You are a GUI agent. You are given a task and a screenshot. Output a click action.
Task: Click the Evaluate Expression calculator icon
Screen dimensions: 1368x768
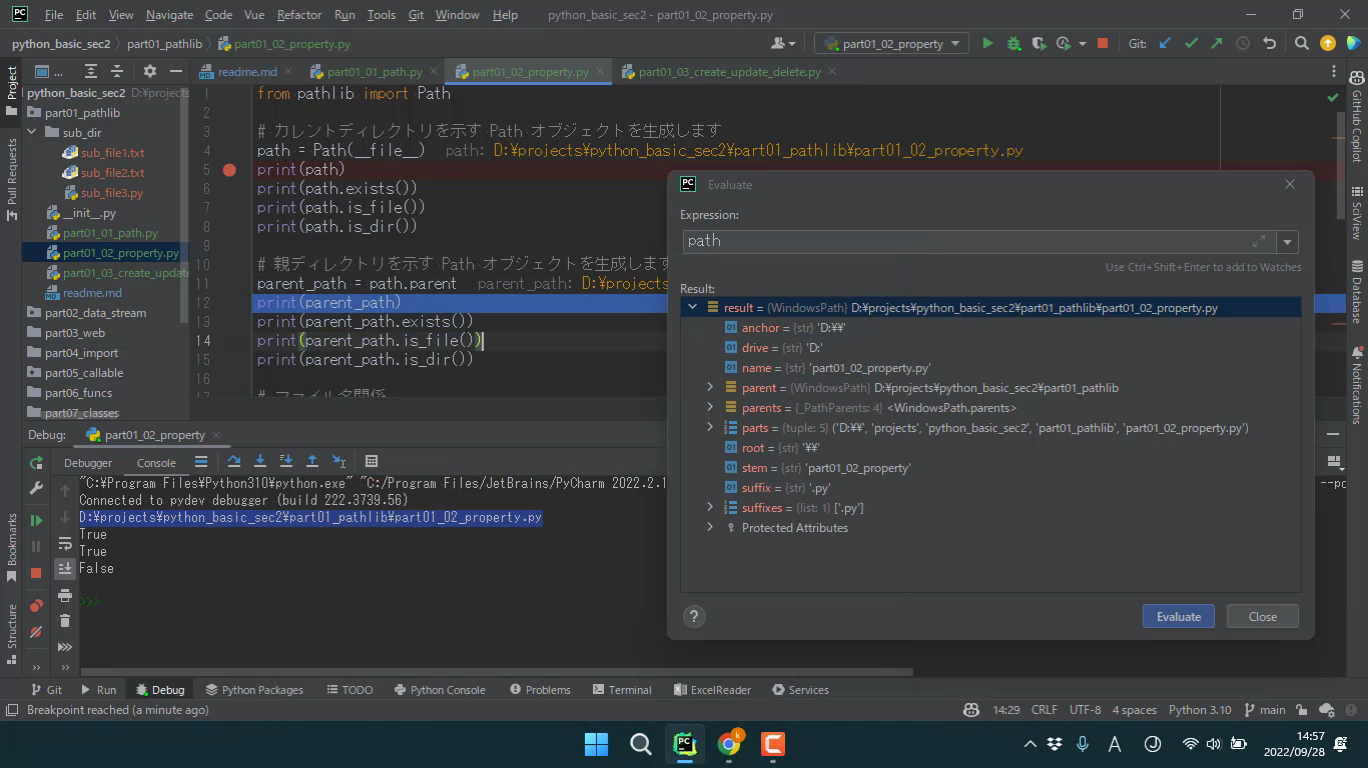tap(371, 462)
